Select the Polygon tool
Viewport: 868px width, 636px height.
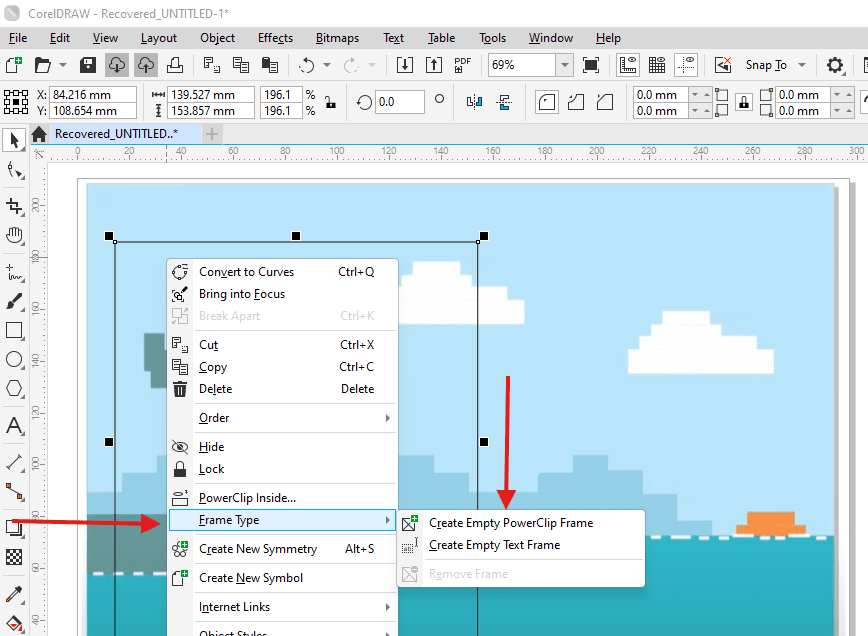click(14, 388)
